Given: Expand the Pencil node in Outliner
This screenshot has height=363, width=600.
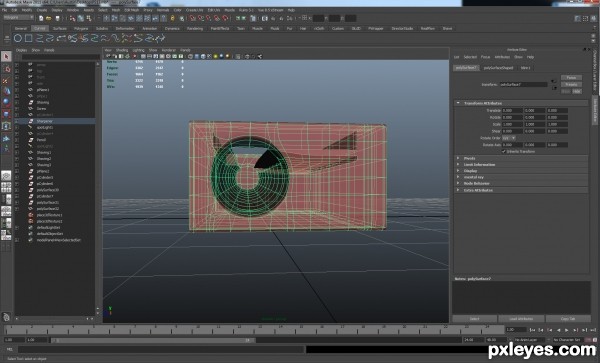Looking at the screenshot, I should pos(17,140).
